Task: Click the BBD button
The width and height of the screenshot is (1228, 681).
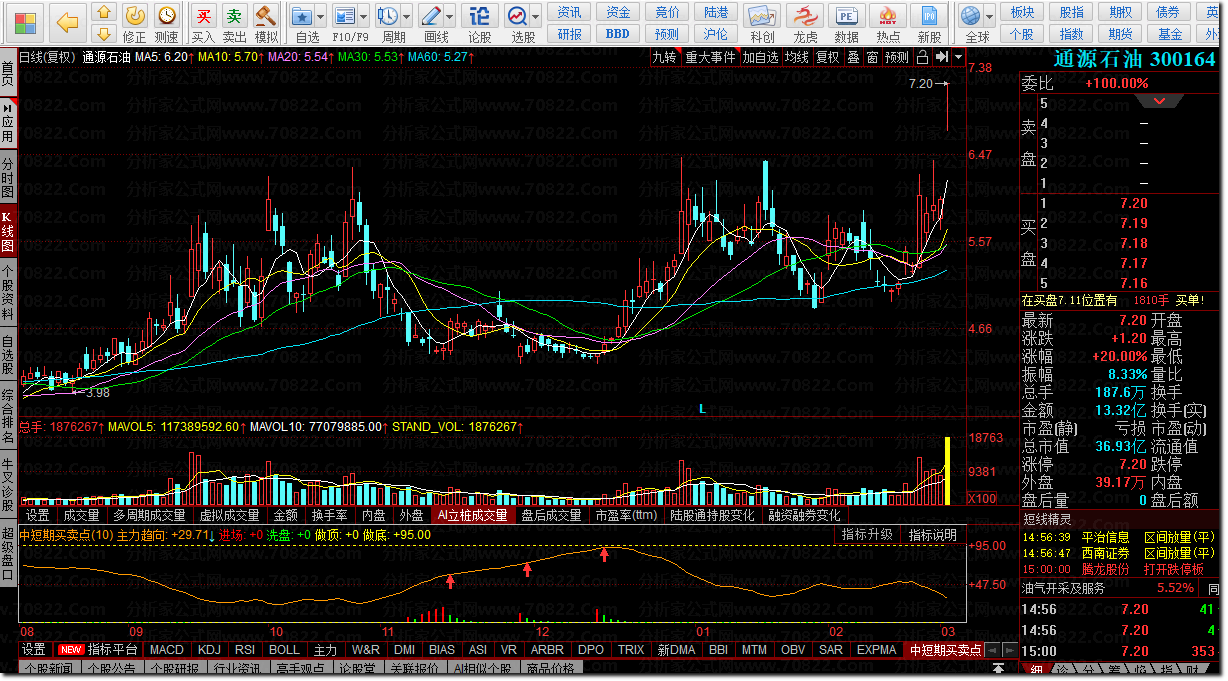Action: pos(619,34)
